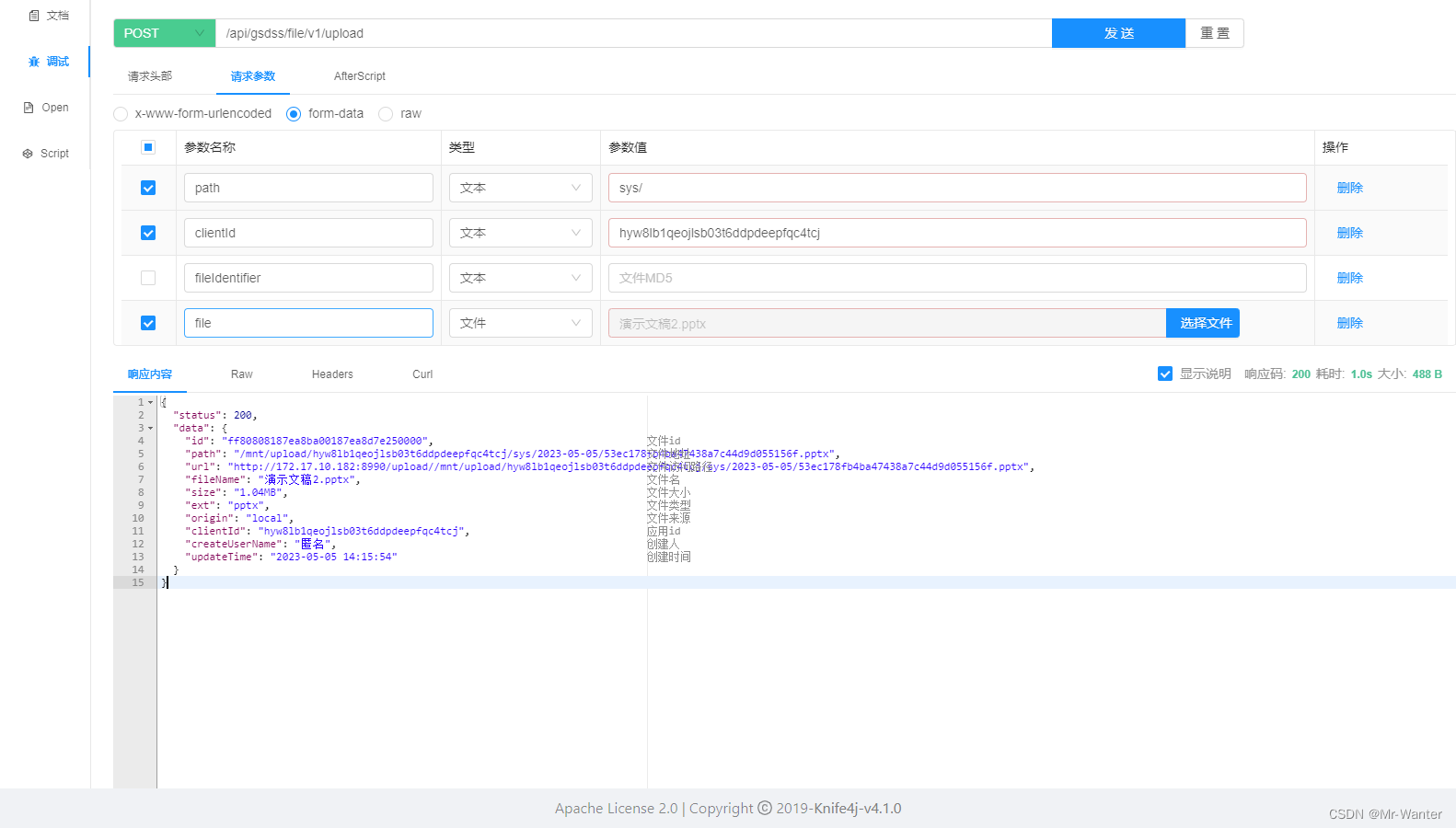The width and height of the screenshot is (1456, 828).
Task: Uncheck the clientId parameter checkbox
Action: pyautogui.click(x=148, y=233)
